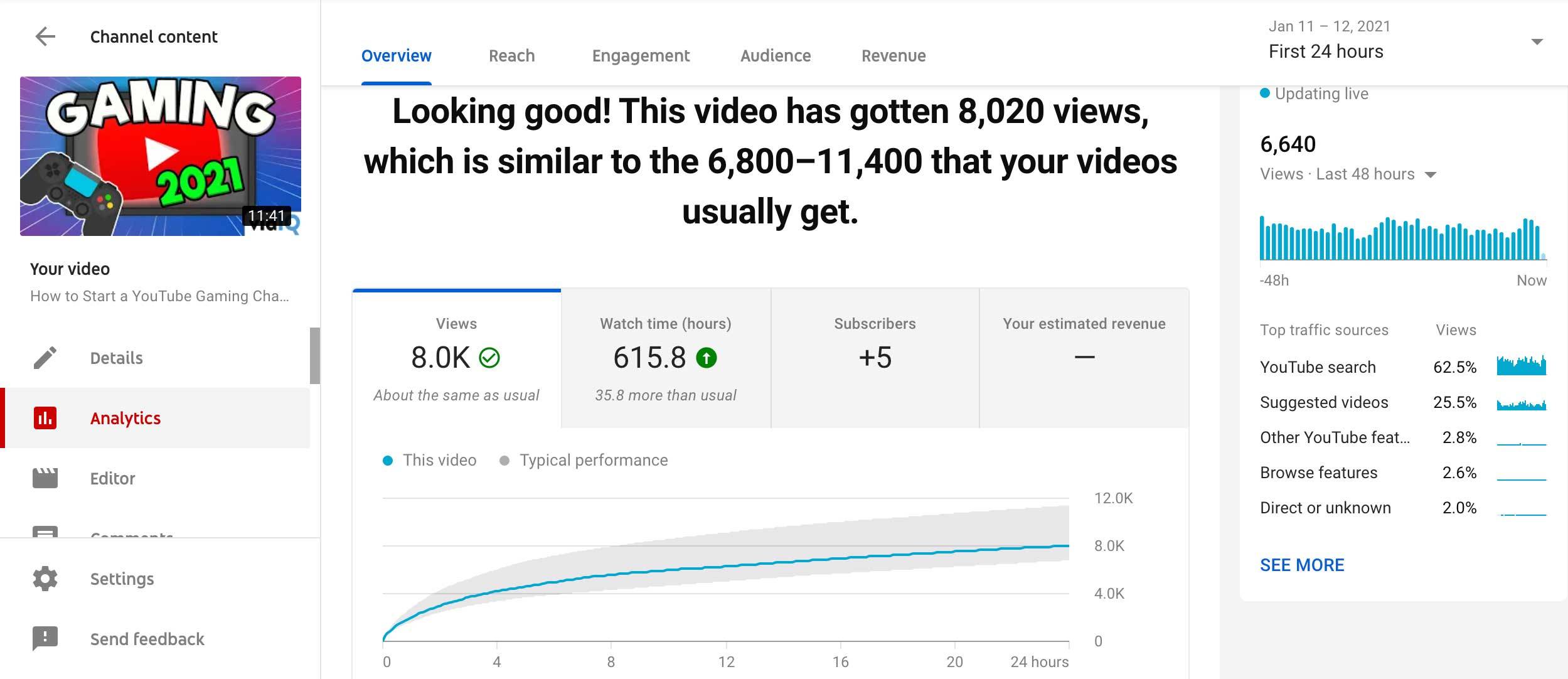Toggle the Typical performance legend dot

tap(504, 461)
